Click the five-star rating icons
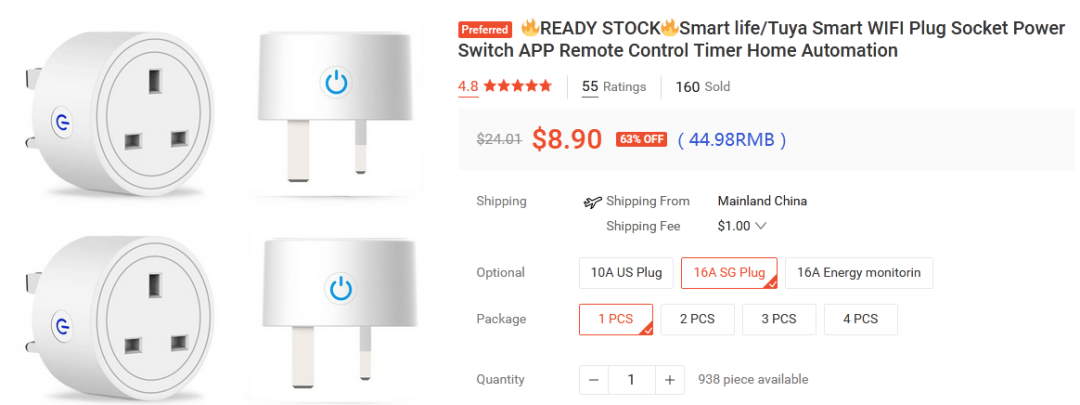The height and width of the screenshot is (405, 1080). [x=518, y=87]
